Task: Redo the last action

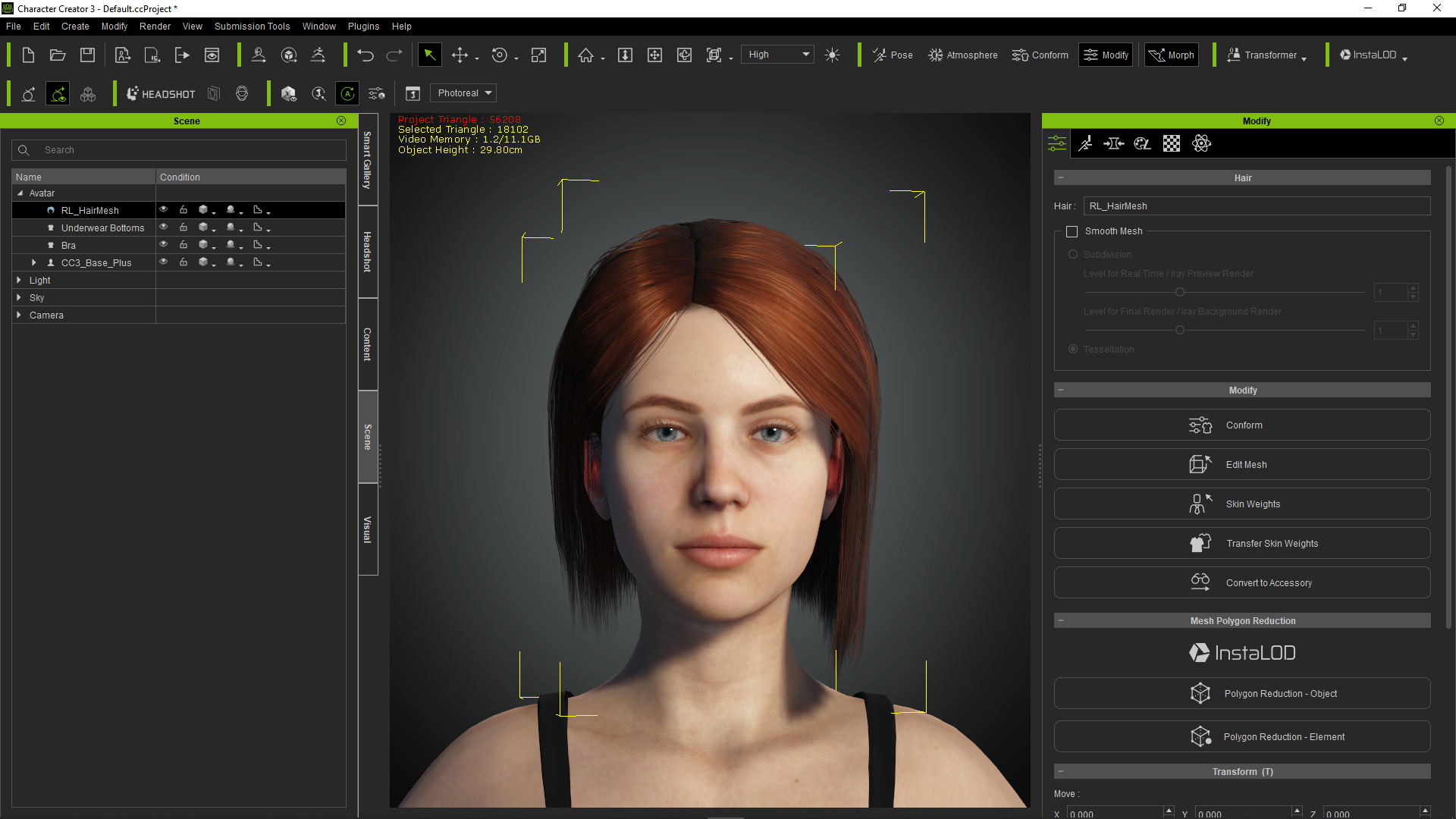Action: pyautogui.click(x=394, y=55)
